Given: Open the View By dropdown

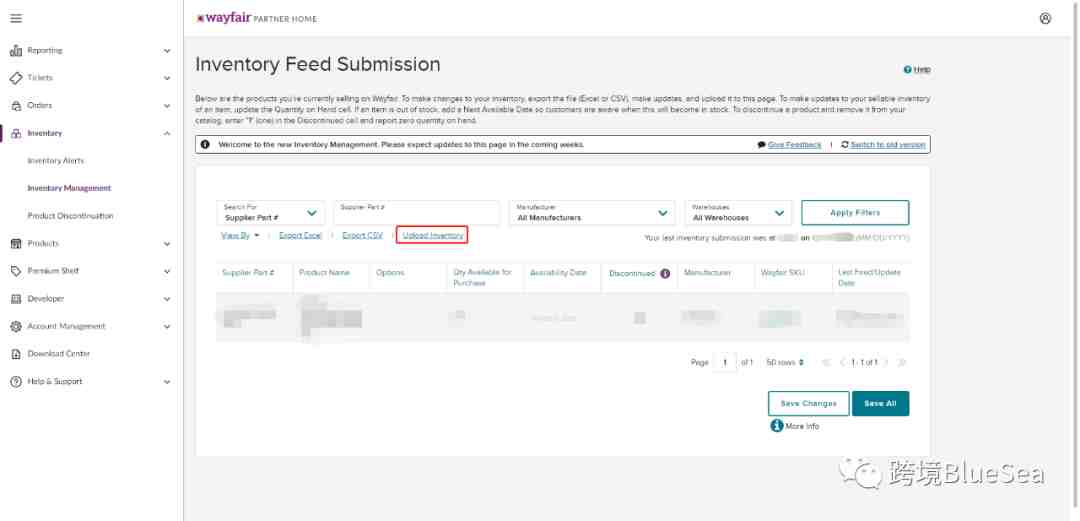Looking at the screenshot, I should (240, 236).
